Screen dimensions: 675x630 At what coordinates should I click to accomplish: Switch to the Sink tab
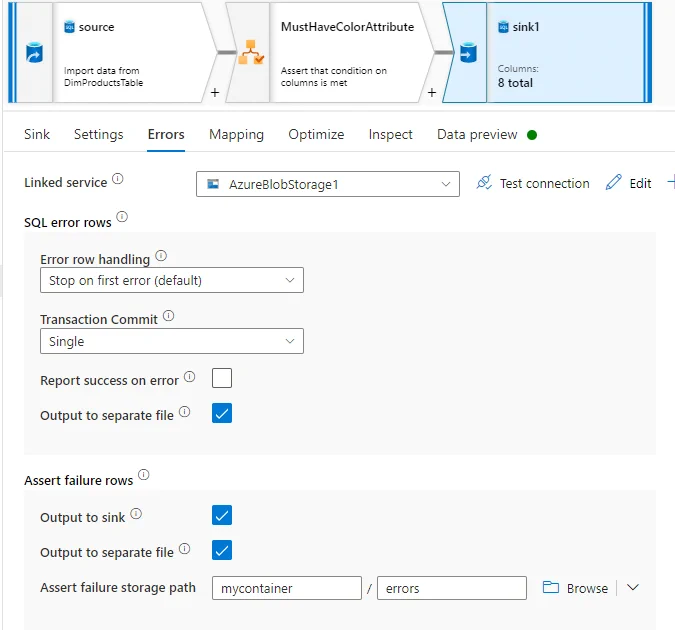(37, 134)
